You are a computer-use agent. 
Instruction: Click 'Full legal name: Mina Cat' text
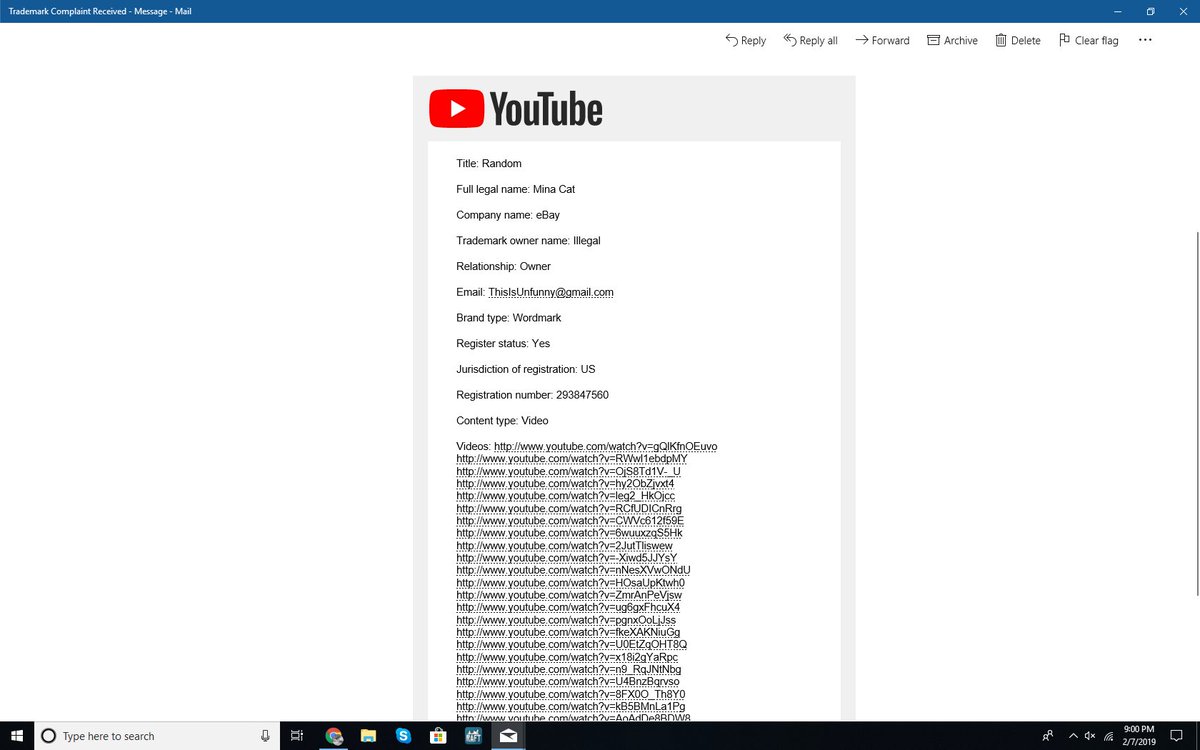click(x=516, y=189)
